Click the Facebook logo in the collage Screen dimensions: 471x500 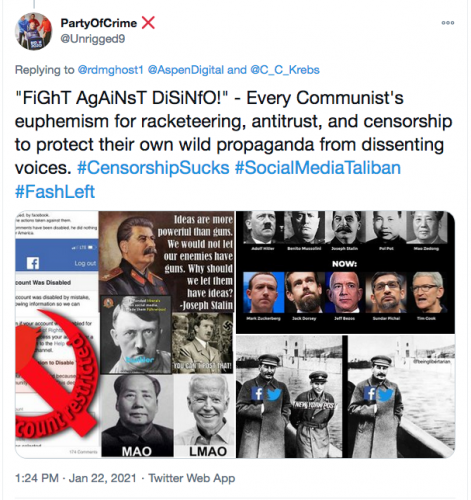[x=33, y=263]
